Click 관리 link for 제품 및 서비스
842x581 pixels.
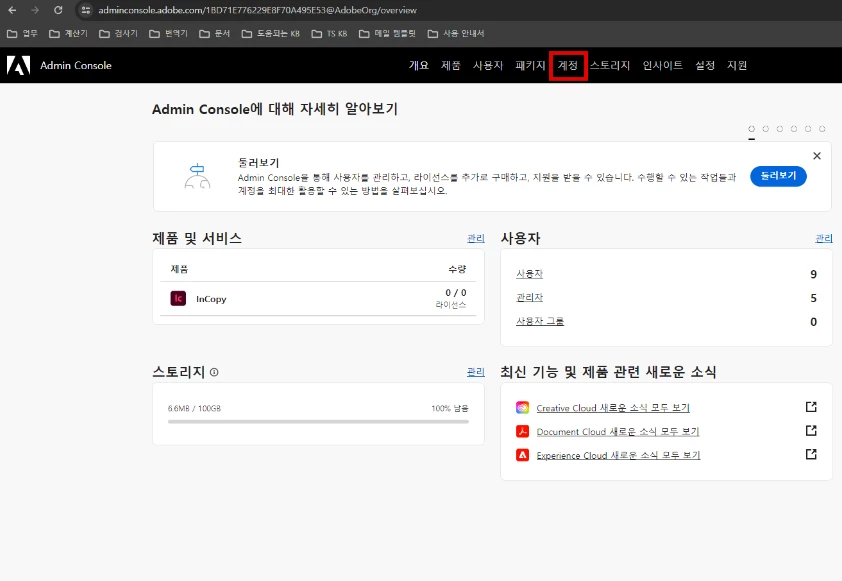coord(476,238)
